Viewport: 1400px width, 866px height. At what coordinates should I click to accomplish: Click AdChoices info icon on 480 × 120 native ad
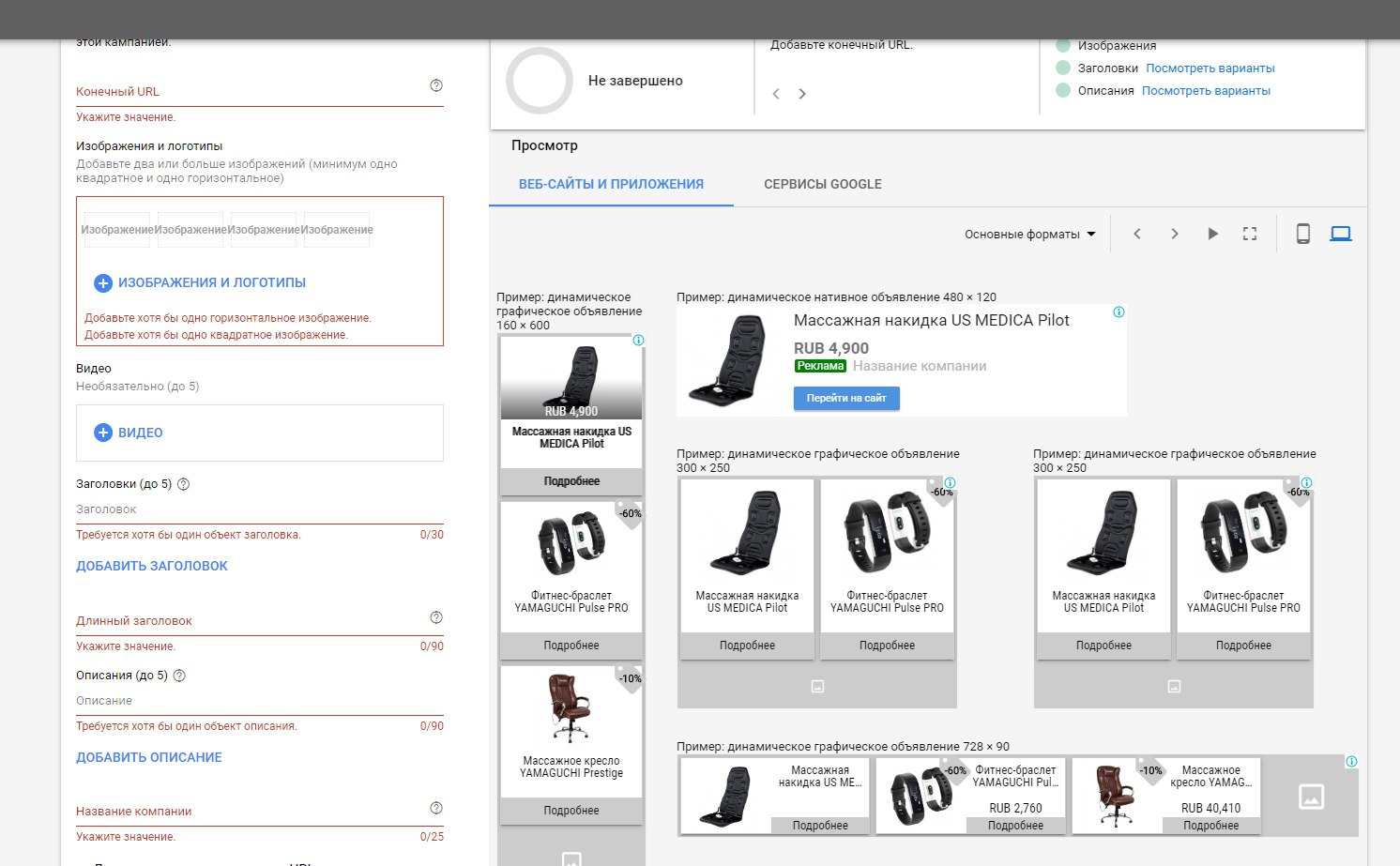pos(1118,312)
